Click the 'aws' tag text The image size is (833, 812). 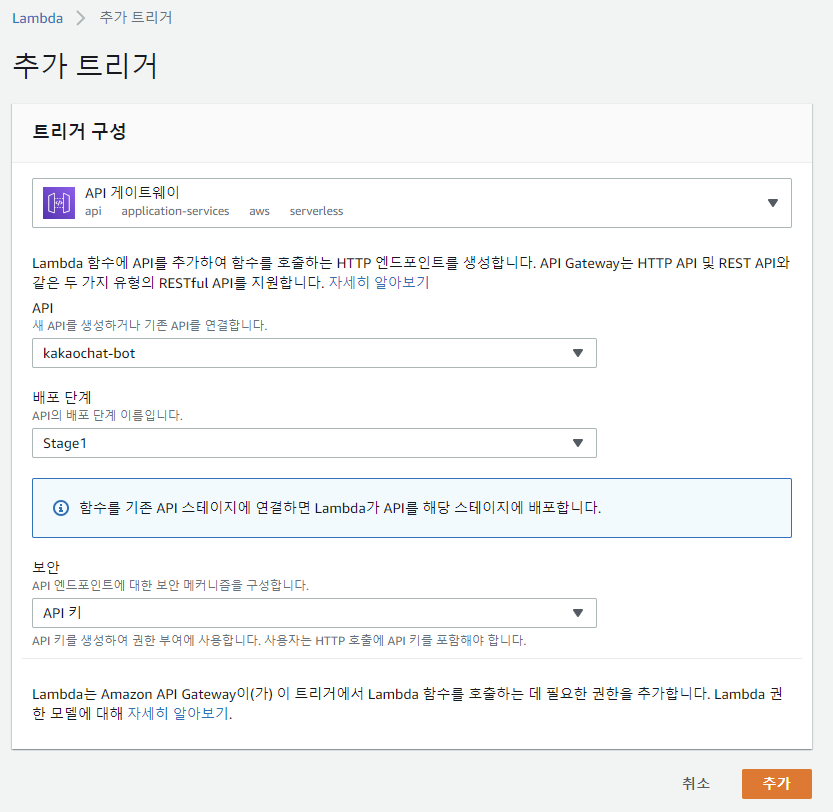[x=259, y=212]
